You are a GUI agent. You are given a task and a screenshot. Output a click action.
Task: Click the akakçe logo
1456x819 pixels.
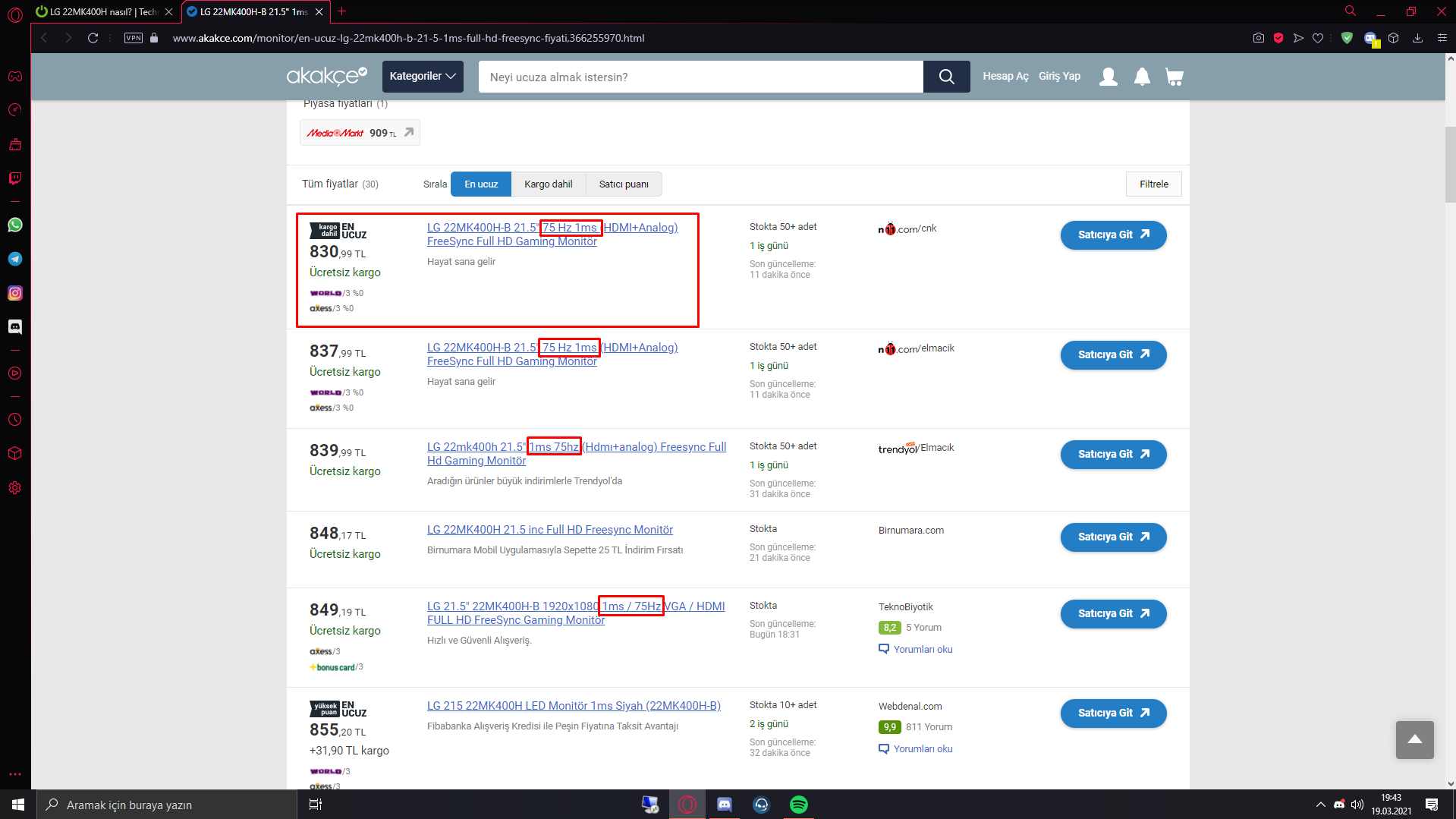coord(327,76)
